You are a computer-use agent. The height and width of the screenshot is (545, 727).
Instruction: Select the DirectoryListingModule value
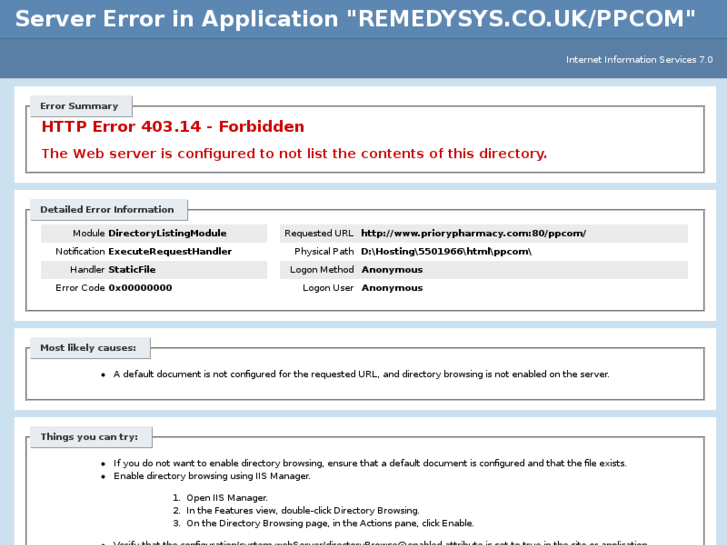[167, 233]
